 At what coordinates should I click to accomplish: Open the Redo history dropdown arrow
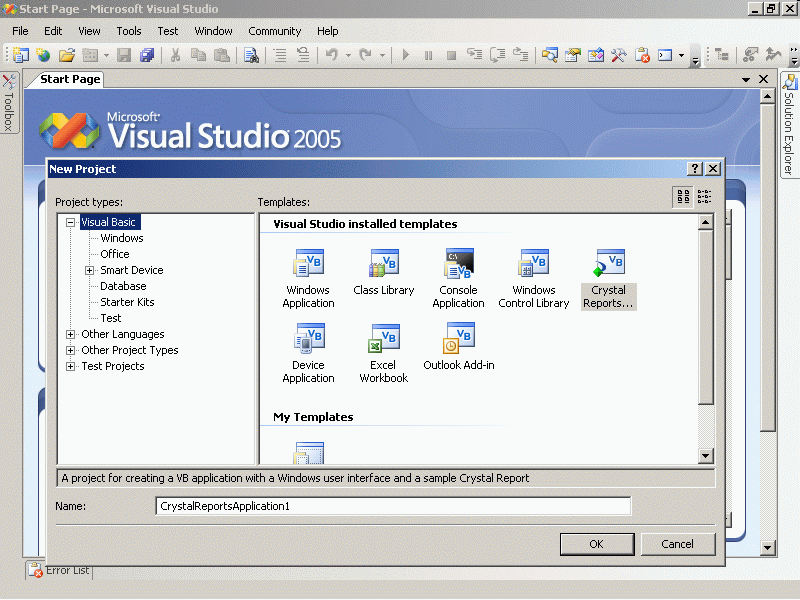coord(382,55)
